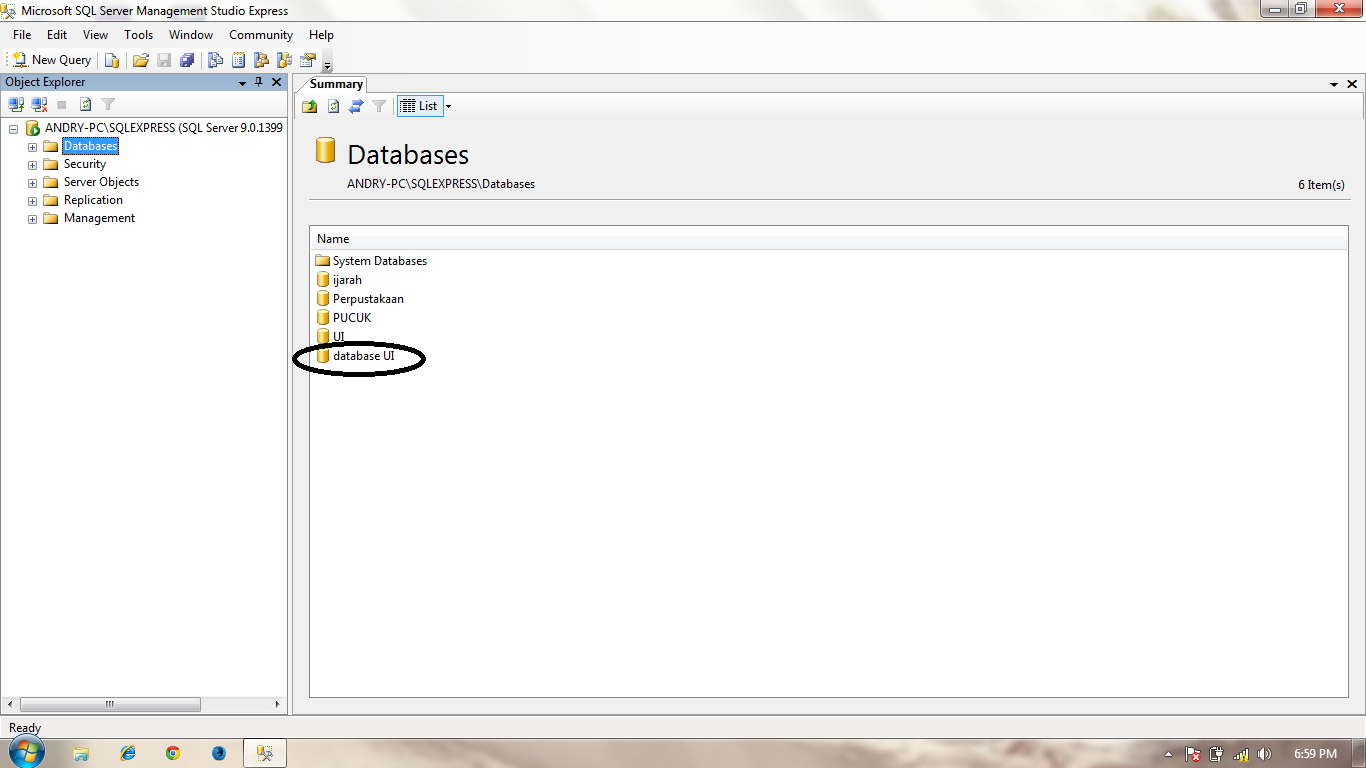Viewport: 1366px width, 768px height.
Task: Close the Summary tab with X button
Action: tap(1352, 85)
